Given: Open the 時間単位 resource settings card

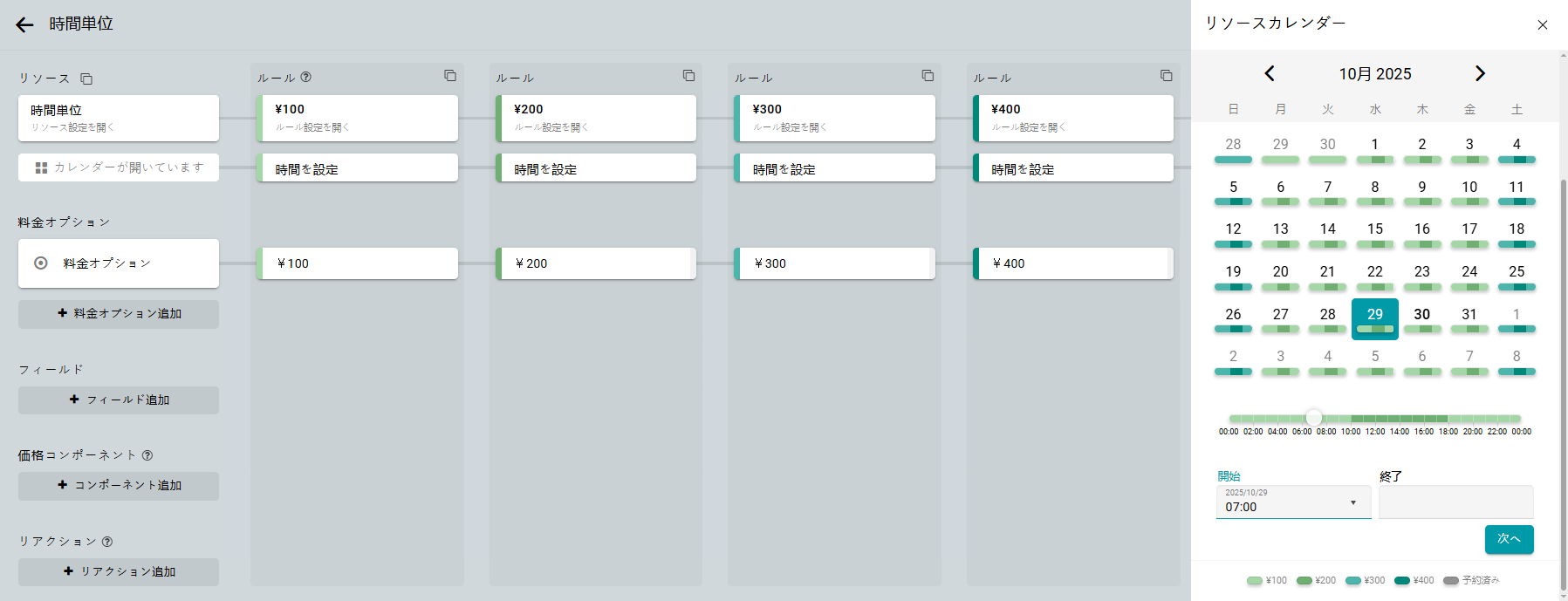Looking at the screenshot, I should click(x=119, y=118).
